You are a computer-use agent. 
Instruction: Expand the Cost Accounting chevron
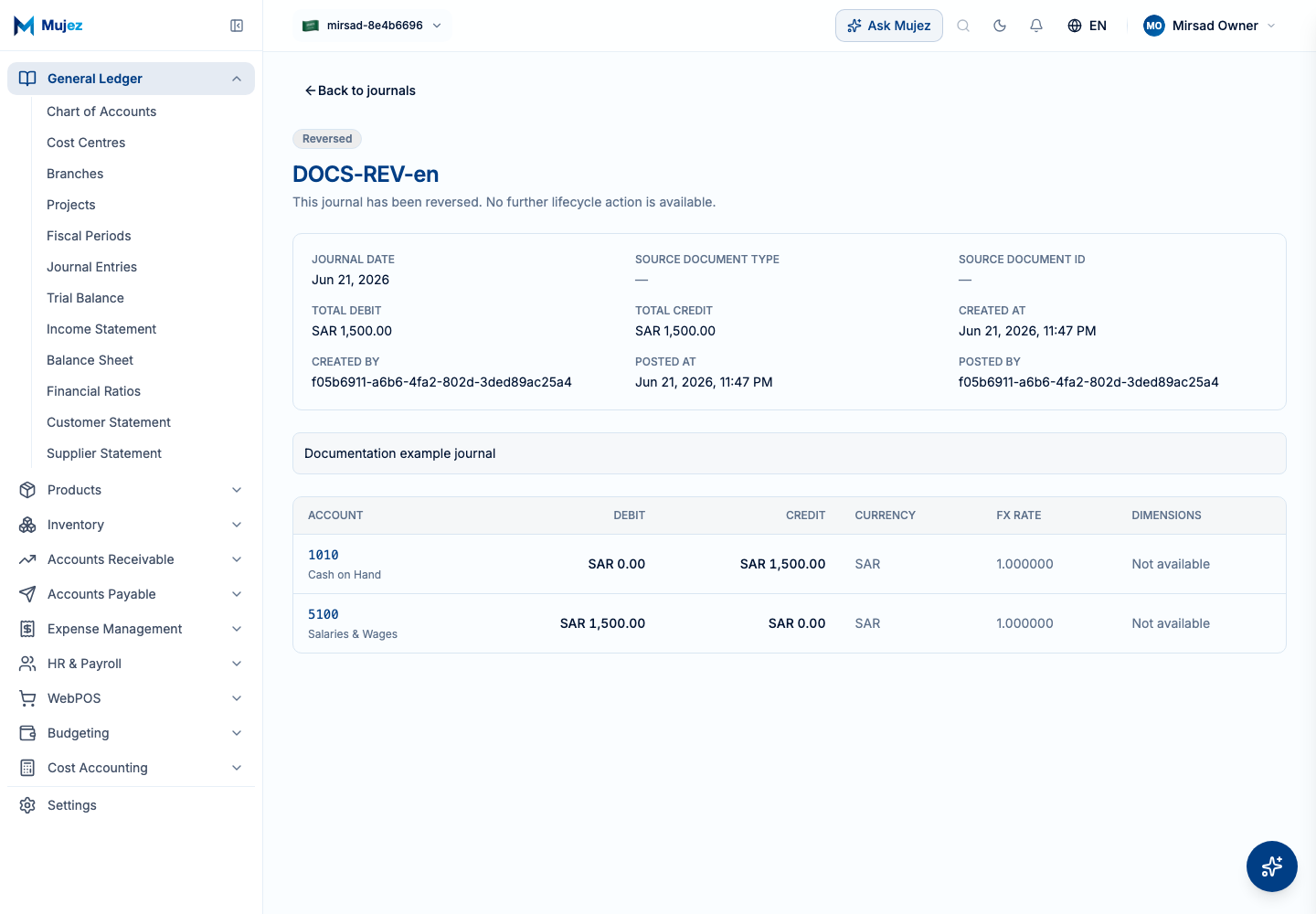237,768
